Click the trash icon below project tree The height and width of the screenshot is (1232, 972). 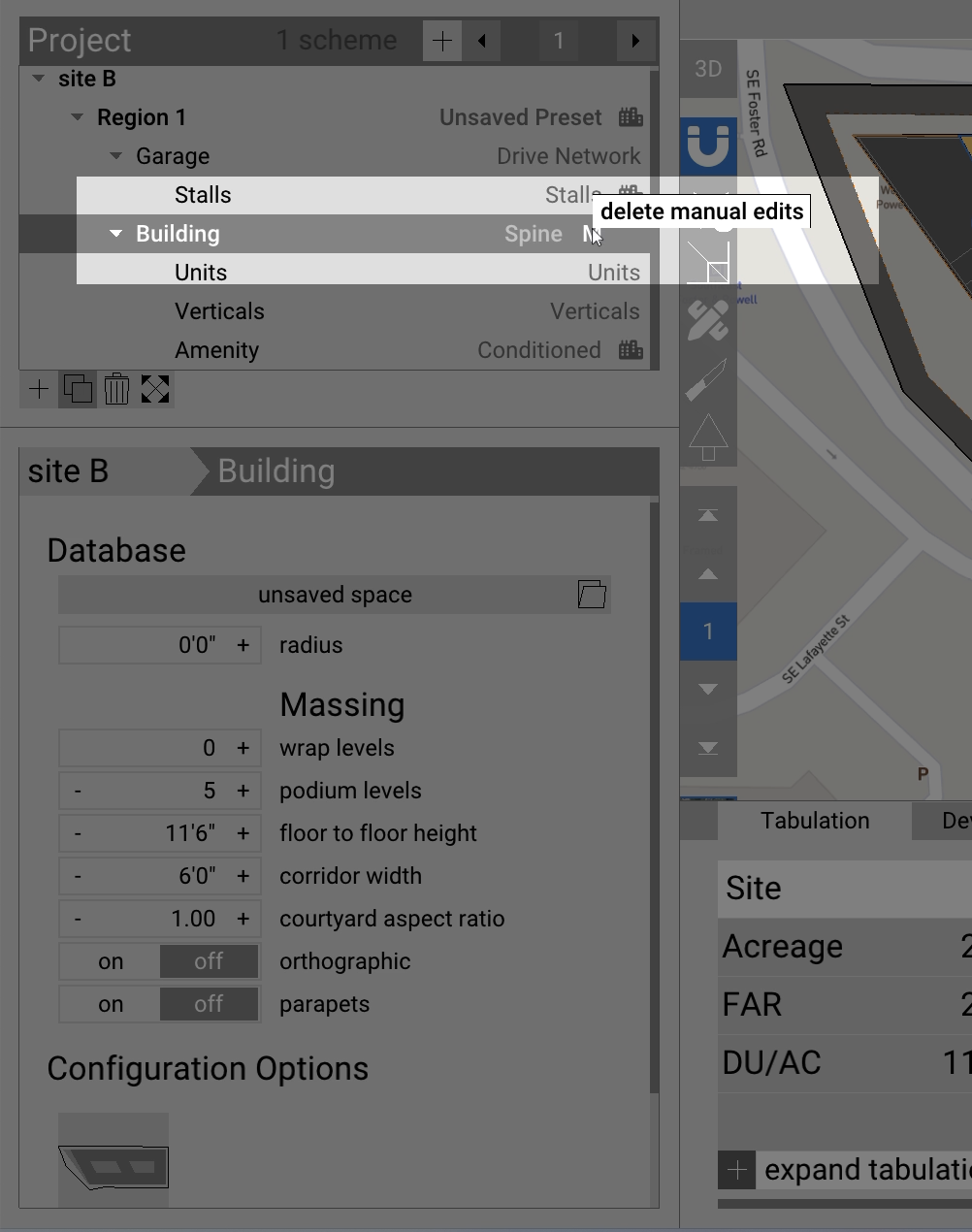pos(116,389)
